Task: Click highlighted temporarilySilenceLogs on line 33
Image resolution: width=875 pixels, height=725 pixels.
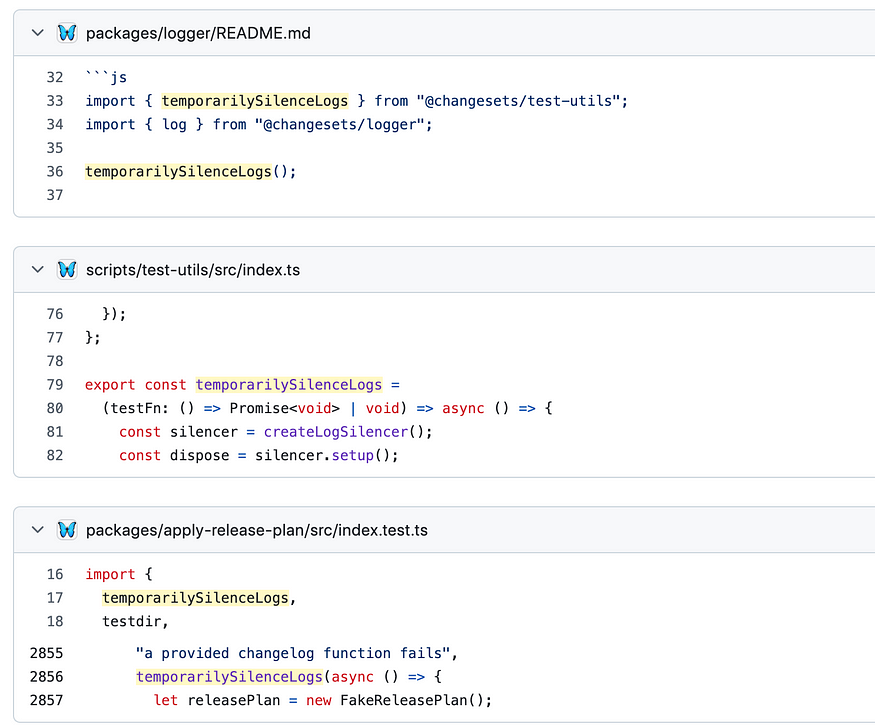Action: tap(254, 101)
